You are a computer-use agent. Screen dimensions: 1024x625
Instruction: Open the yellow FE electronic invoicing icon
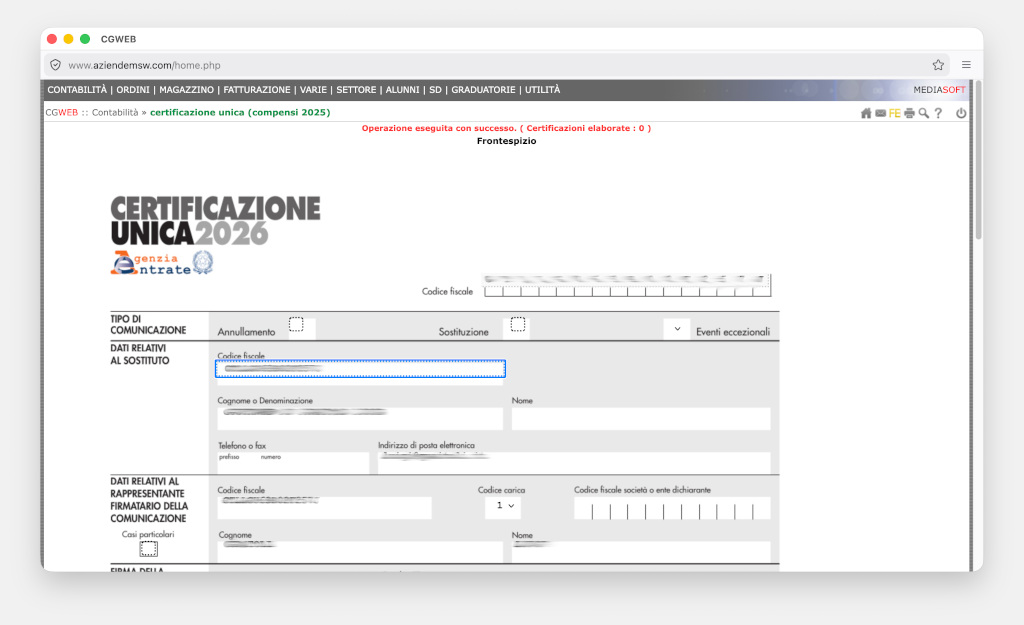pyautogui.click(x=894, y=113)
